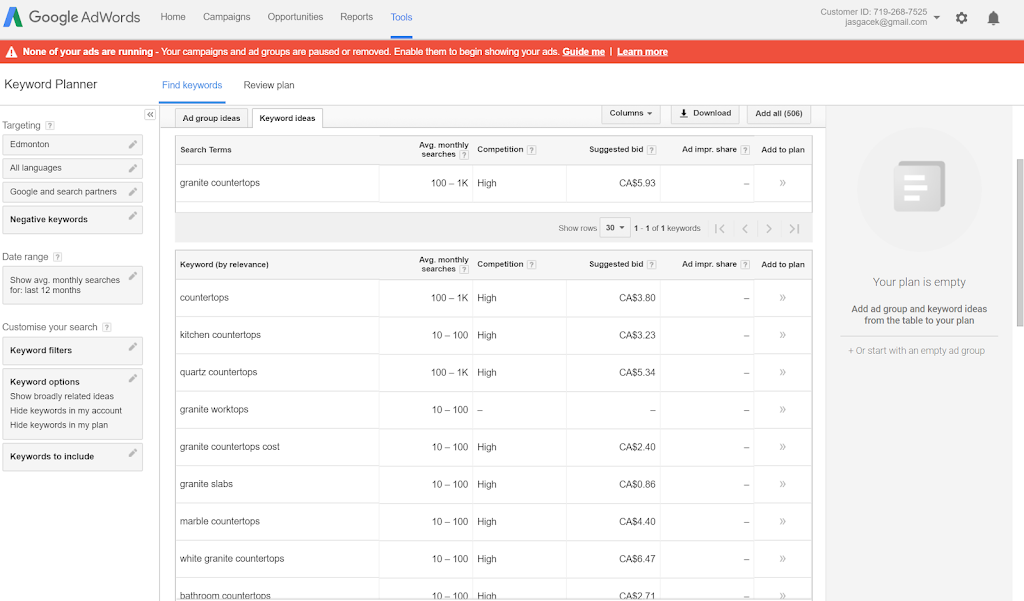Viewport: 1024px width, 601px height.
Task: Edit the date range pencil
Action: tap(133, 276)
